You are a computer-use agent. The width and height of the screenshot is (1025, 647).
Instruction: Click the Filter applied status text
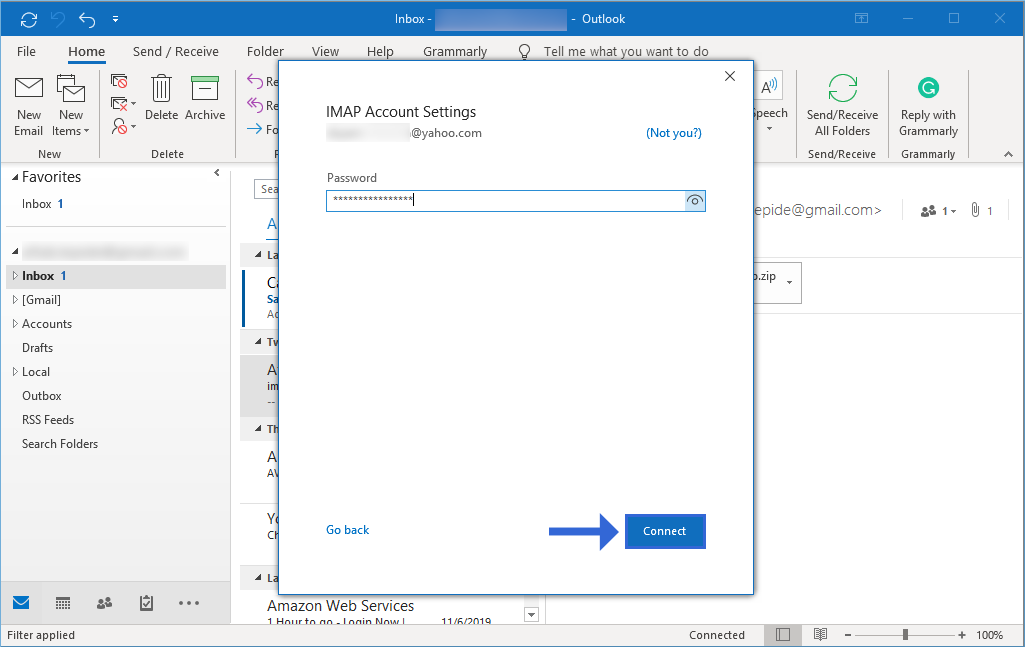(x=41, y=635)
